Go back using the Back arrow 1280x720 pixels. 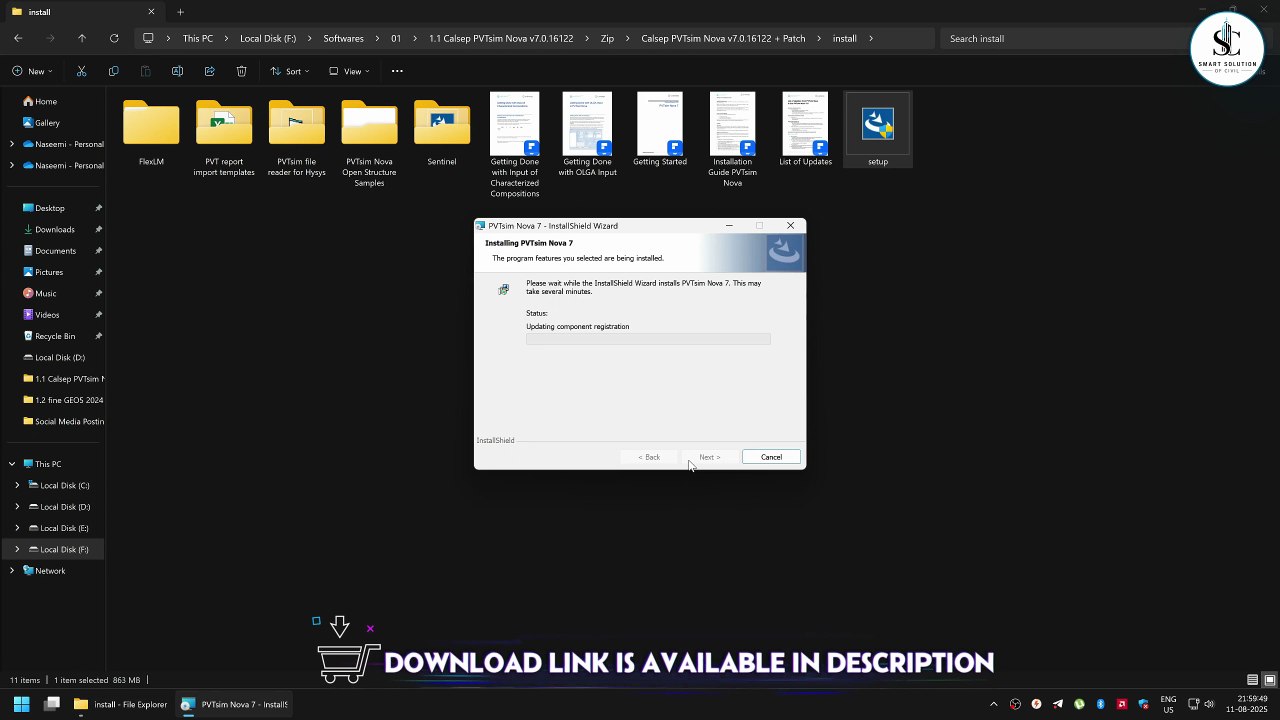tap(18, 38)
